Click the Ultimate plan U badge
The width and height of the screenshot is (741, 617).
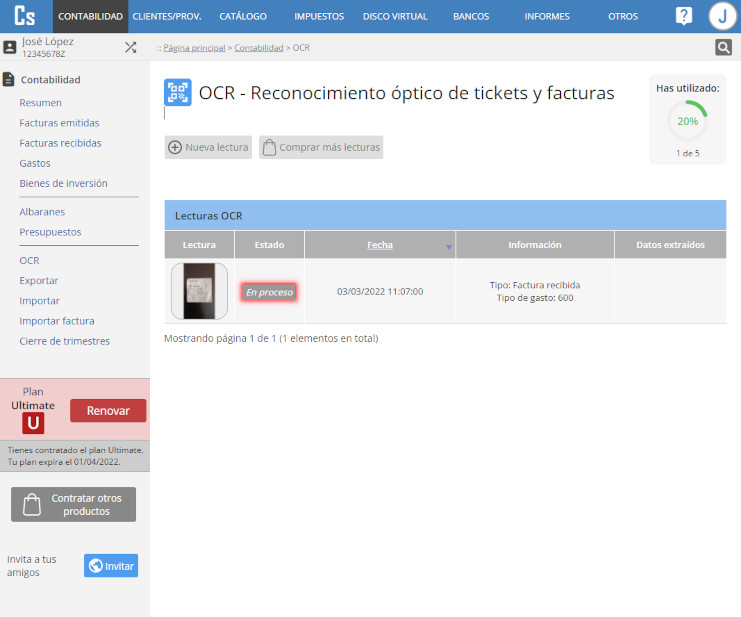pyautogui.click(x=33, y=423)
